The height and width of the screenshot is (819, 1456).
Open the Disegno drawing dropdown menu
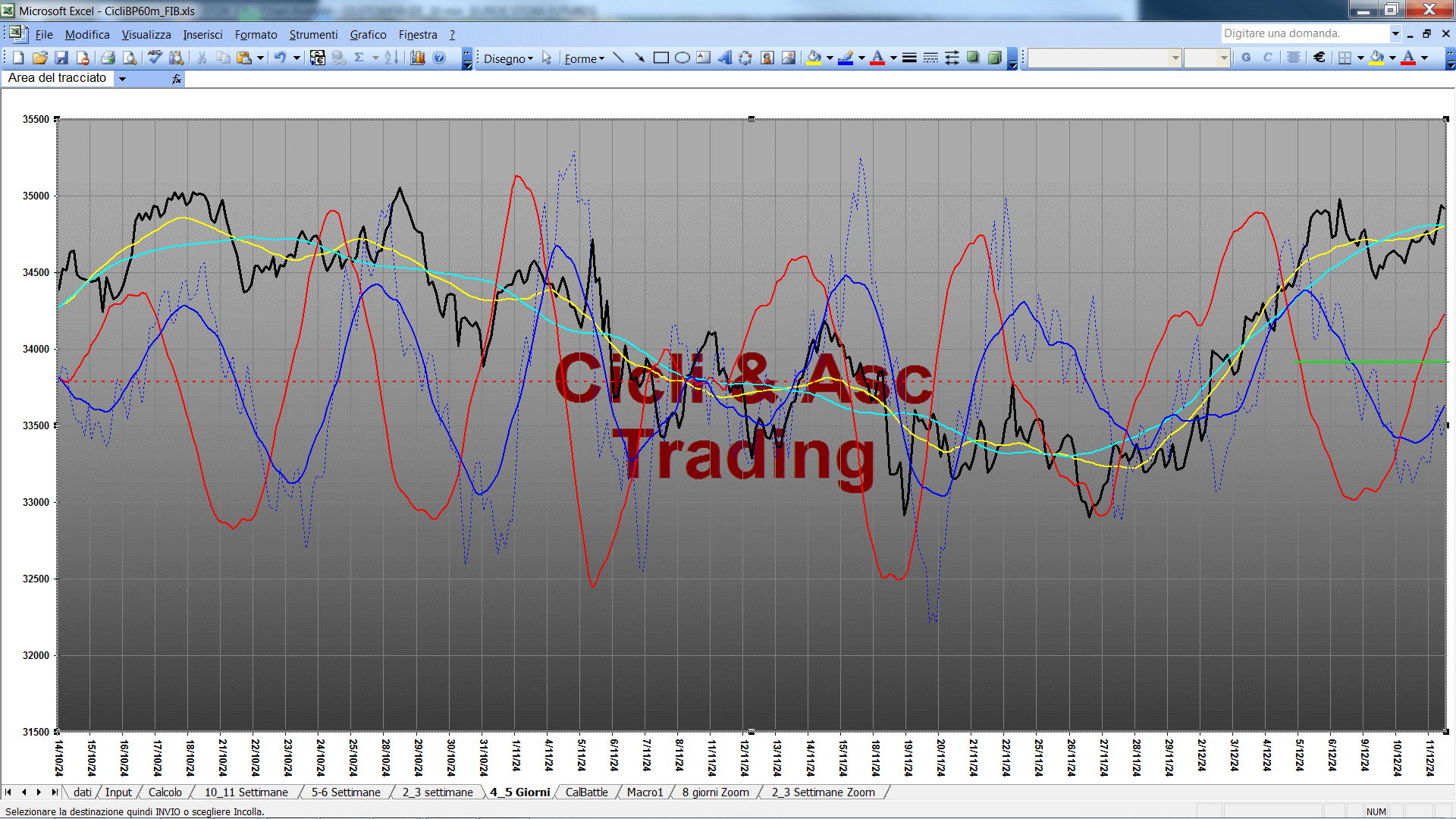508,58
